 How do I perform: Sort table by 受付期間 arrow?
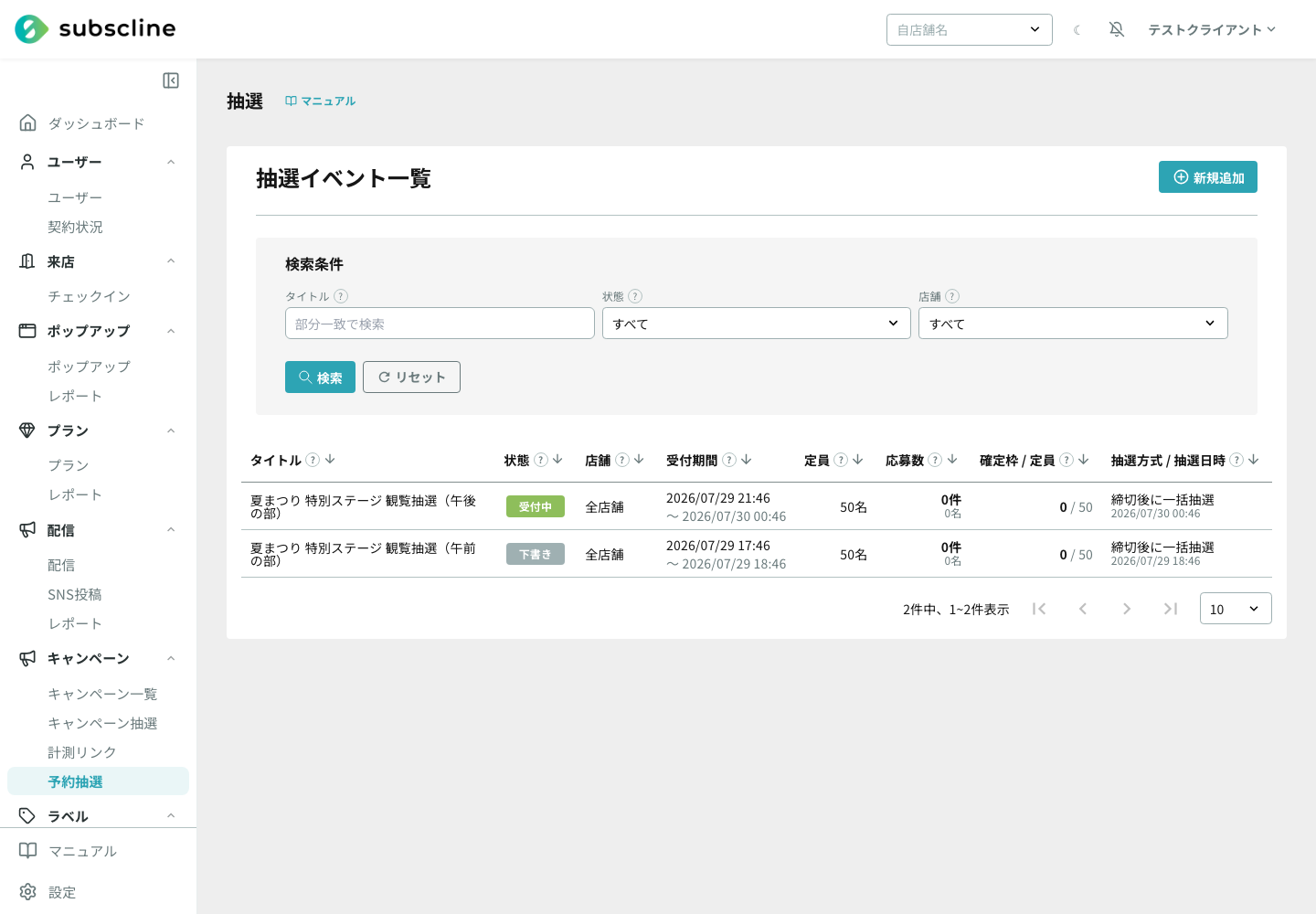[x=747, y=460]
